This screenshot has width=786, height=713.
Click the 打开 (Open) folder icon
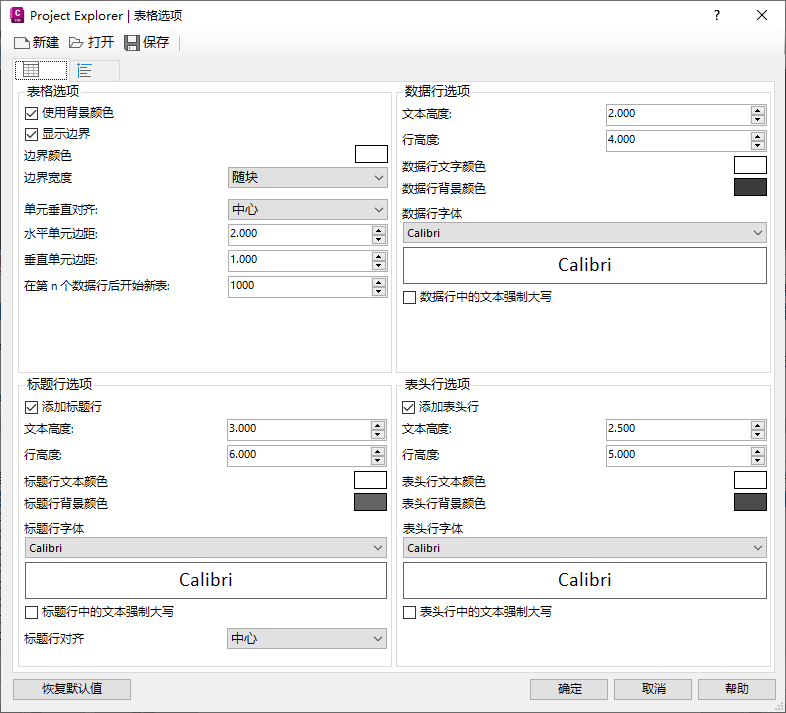[76, 43]
